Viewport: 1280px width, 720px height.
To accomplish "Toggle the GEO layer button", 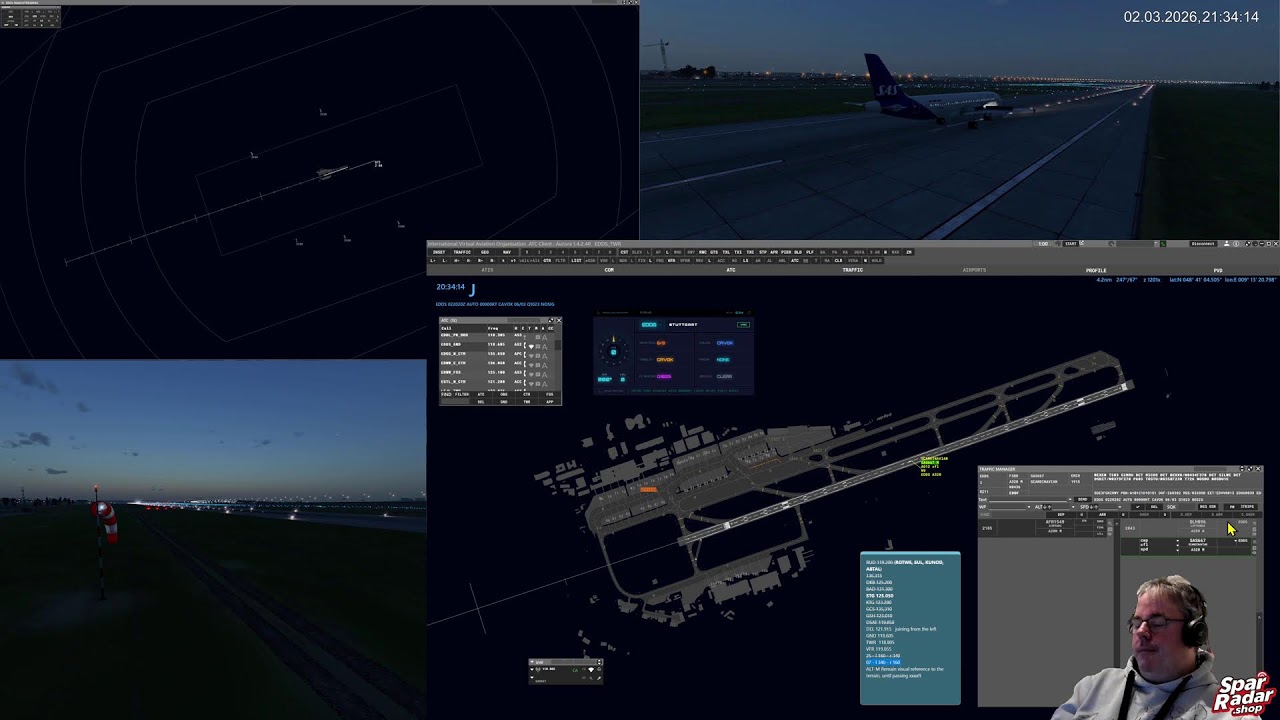I will [x=485, y=252].
